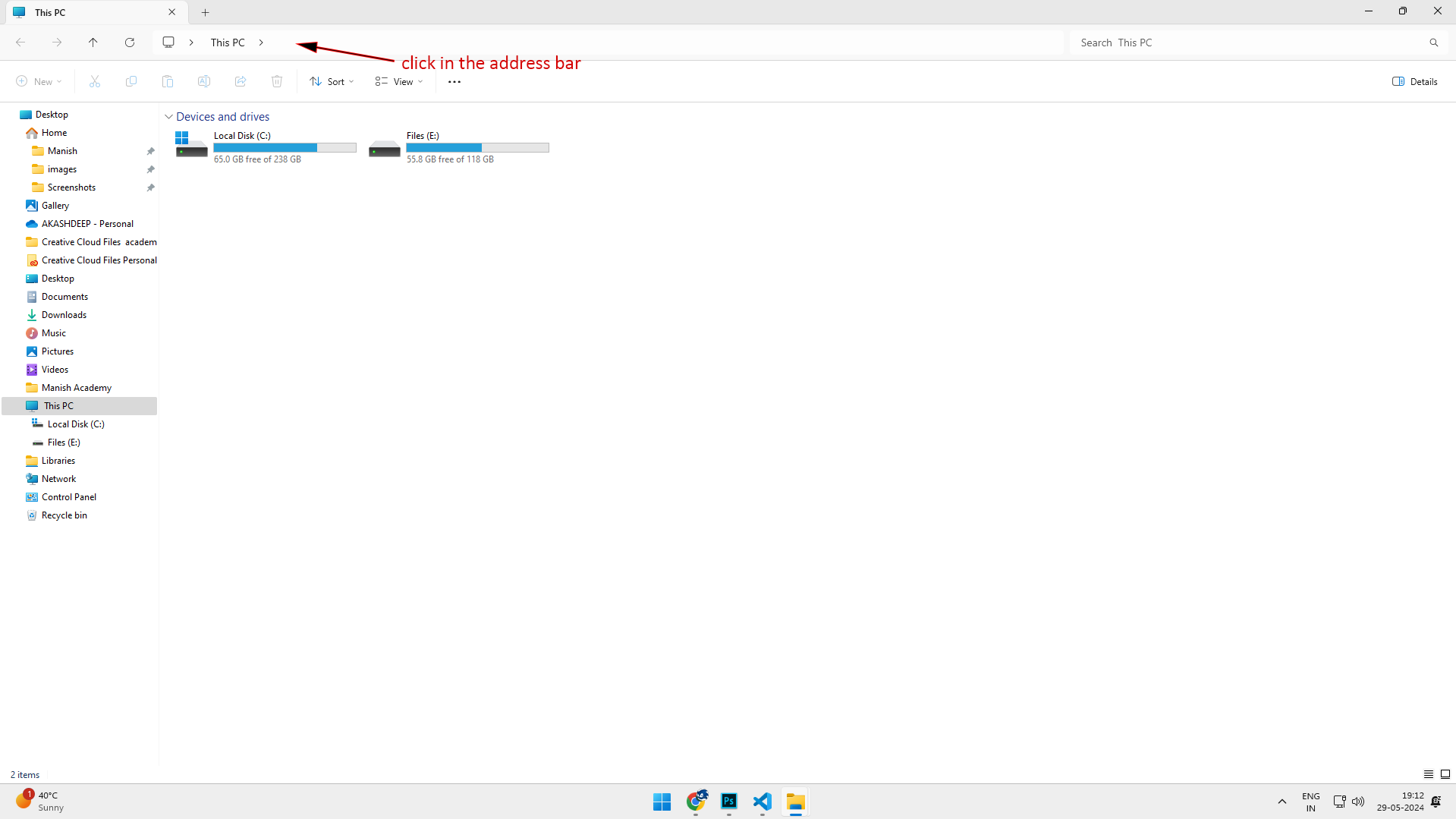Switch to large thumbnails view icon
Viewport: 1456px width, 819px height.
click(x=1445, y=774)
